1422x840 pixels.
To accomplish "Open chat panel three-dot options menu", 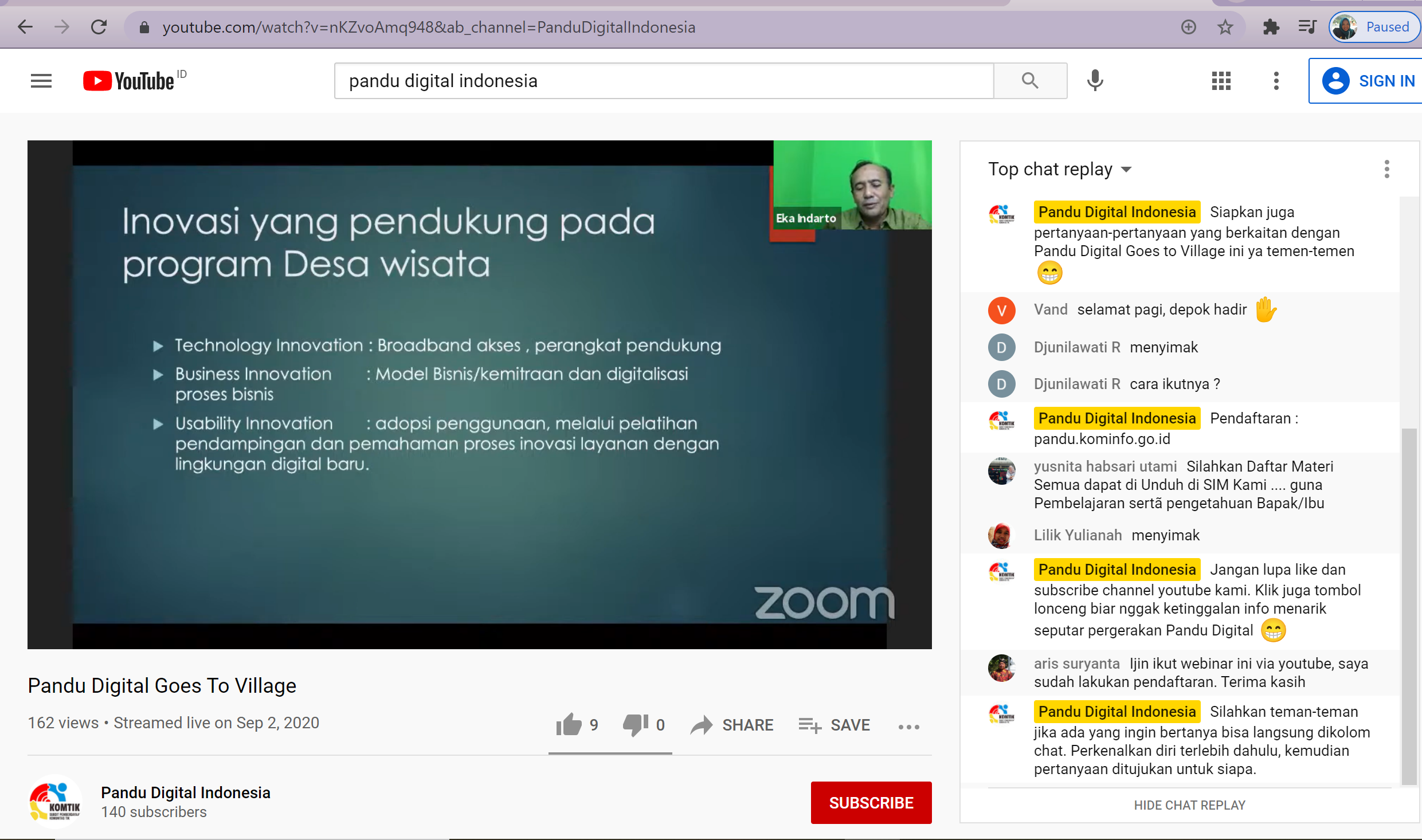I will pos(1386,170).
